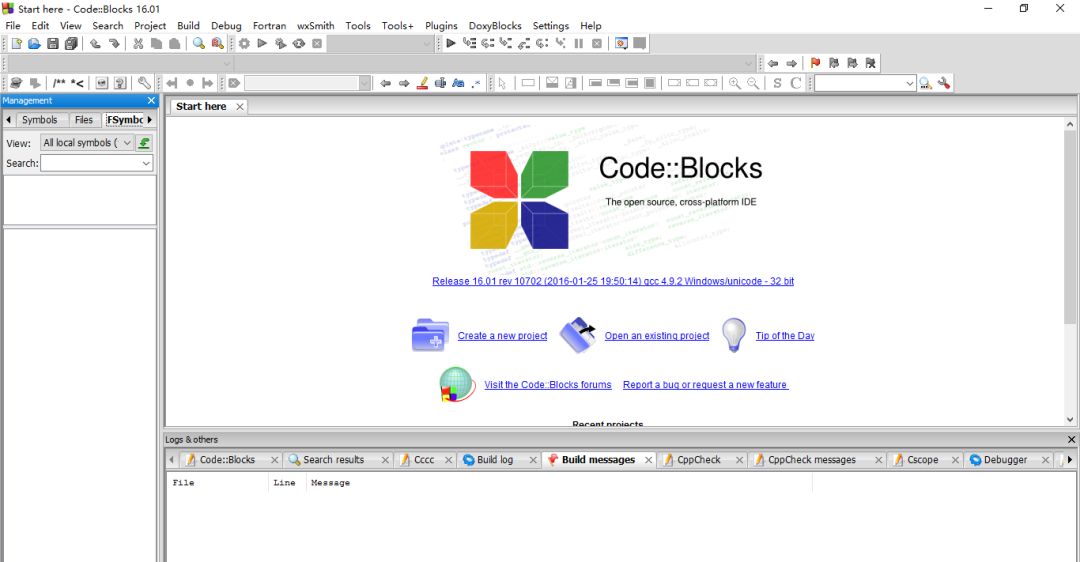Click 'Tip of the Day' link

click(x=785, y=335)
